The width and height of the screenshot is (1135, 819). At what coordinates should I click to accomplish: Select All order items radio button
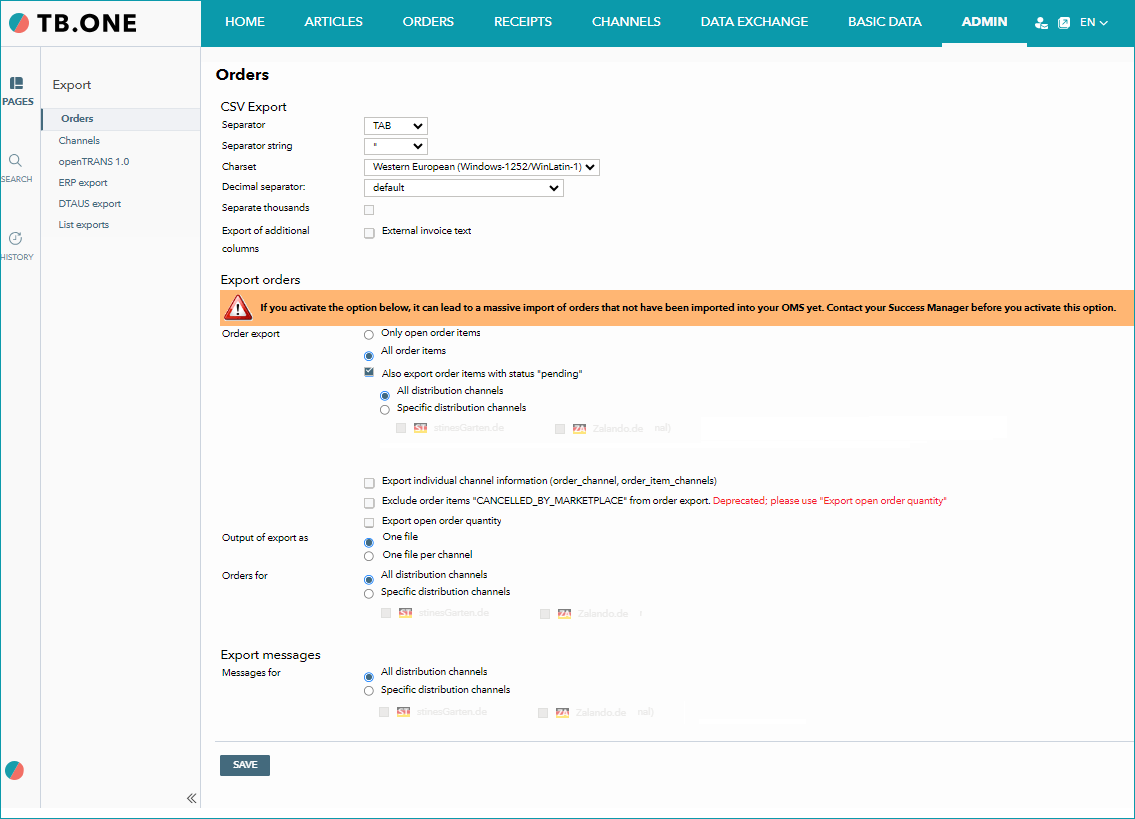click(x=369, y=356)
